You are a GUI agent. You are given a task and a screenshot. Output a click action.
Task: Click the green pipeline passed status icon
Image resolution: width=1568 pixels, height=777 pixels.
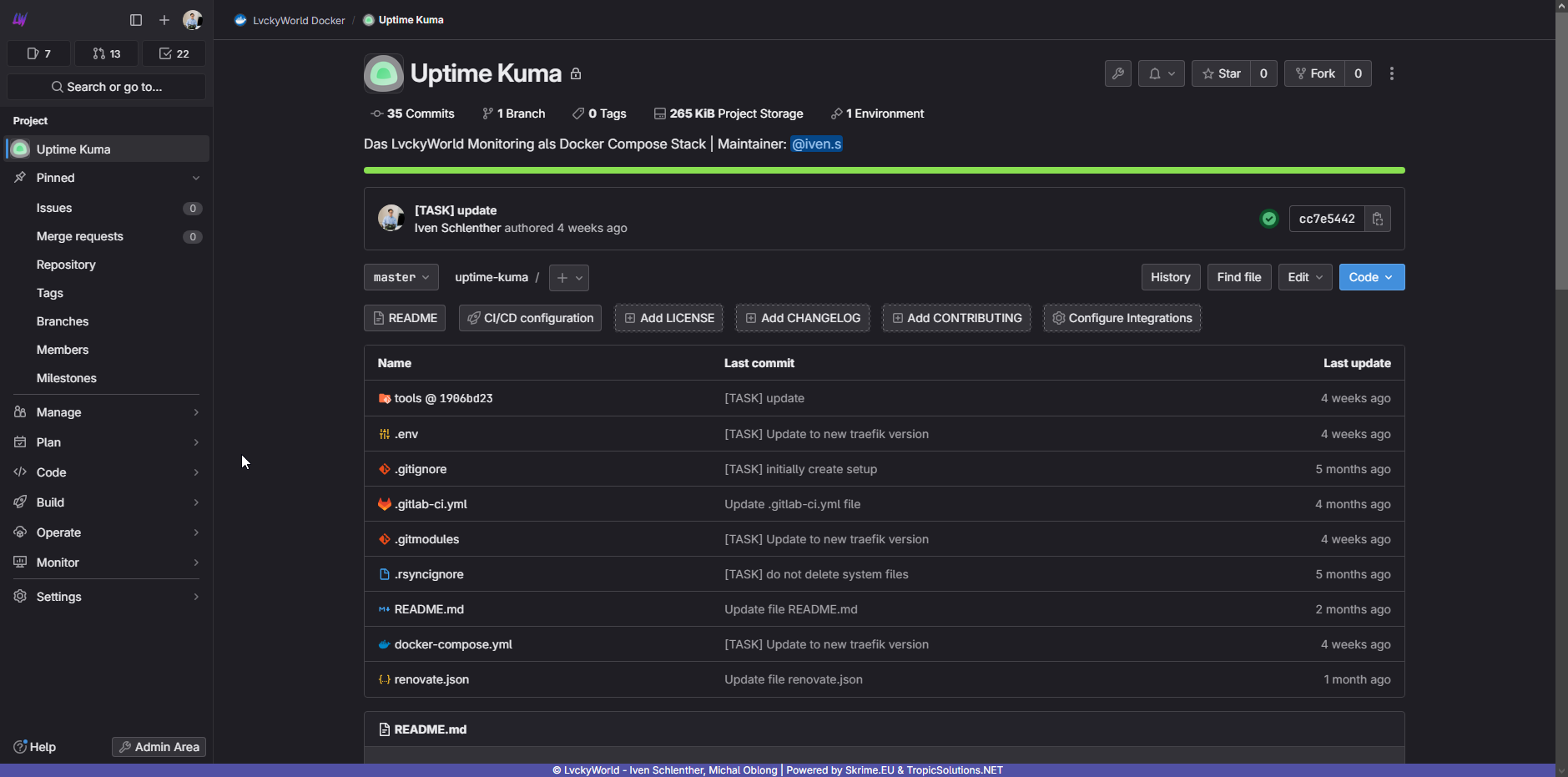click(1268, 219)
